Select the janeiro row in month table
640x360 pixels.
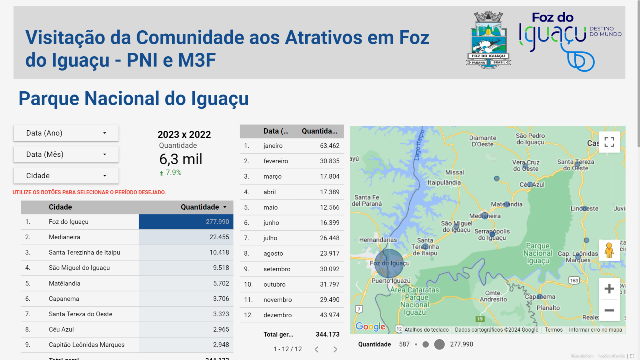pyautogui.click(x=292, y=146)
